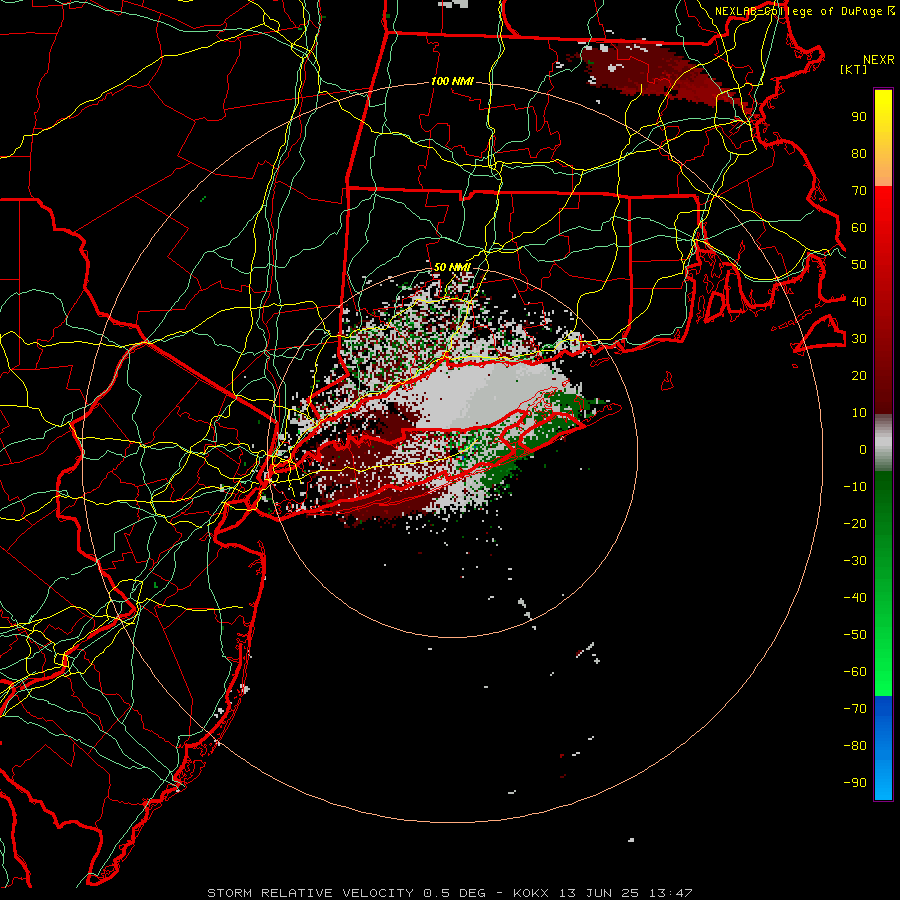Click the '-70' value on the velocity color scale
Screen dimensions: 900x900
click(x=855, y=709)
